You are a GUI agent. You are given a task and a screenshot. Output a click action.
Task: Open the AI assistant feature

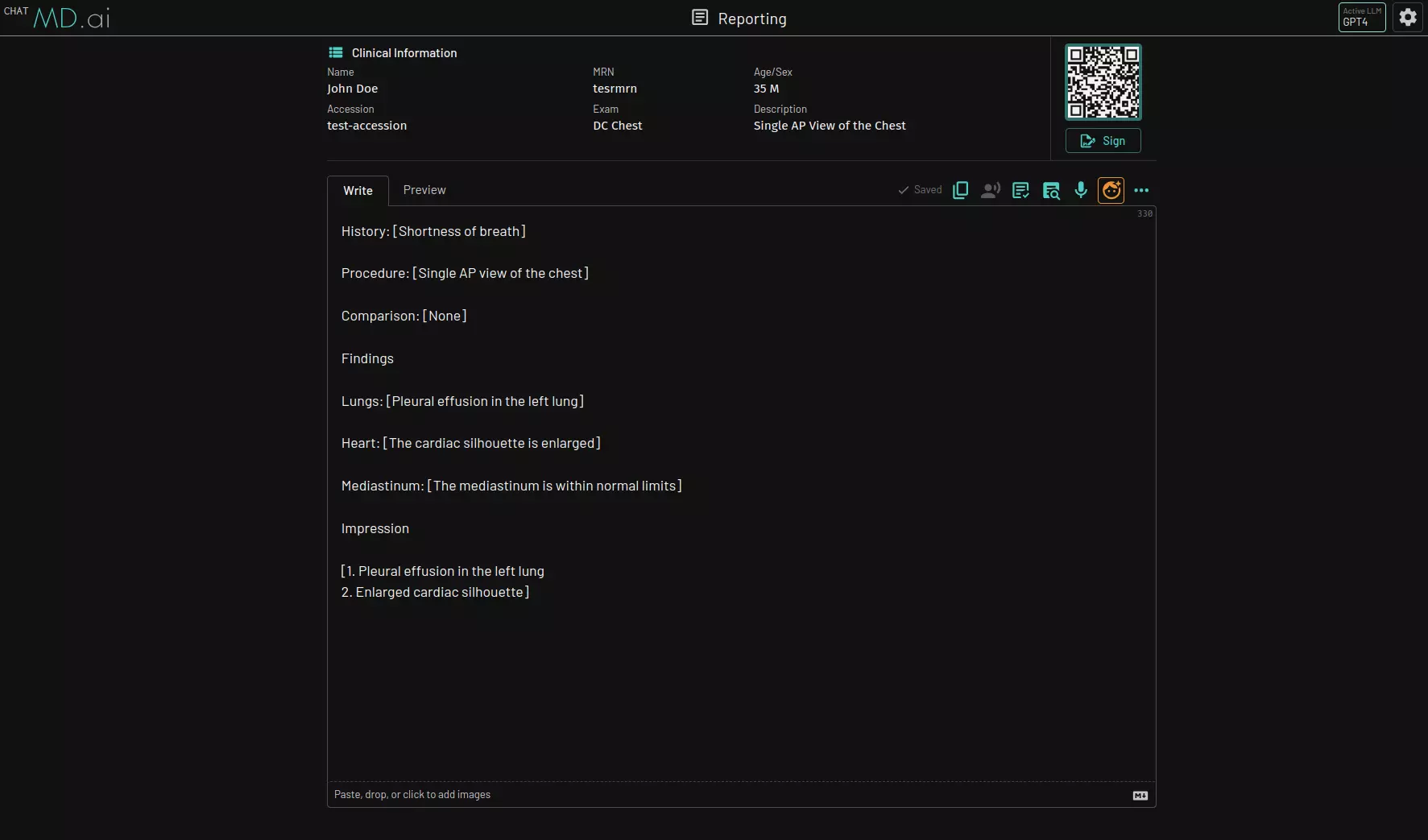(1111, 190)
